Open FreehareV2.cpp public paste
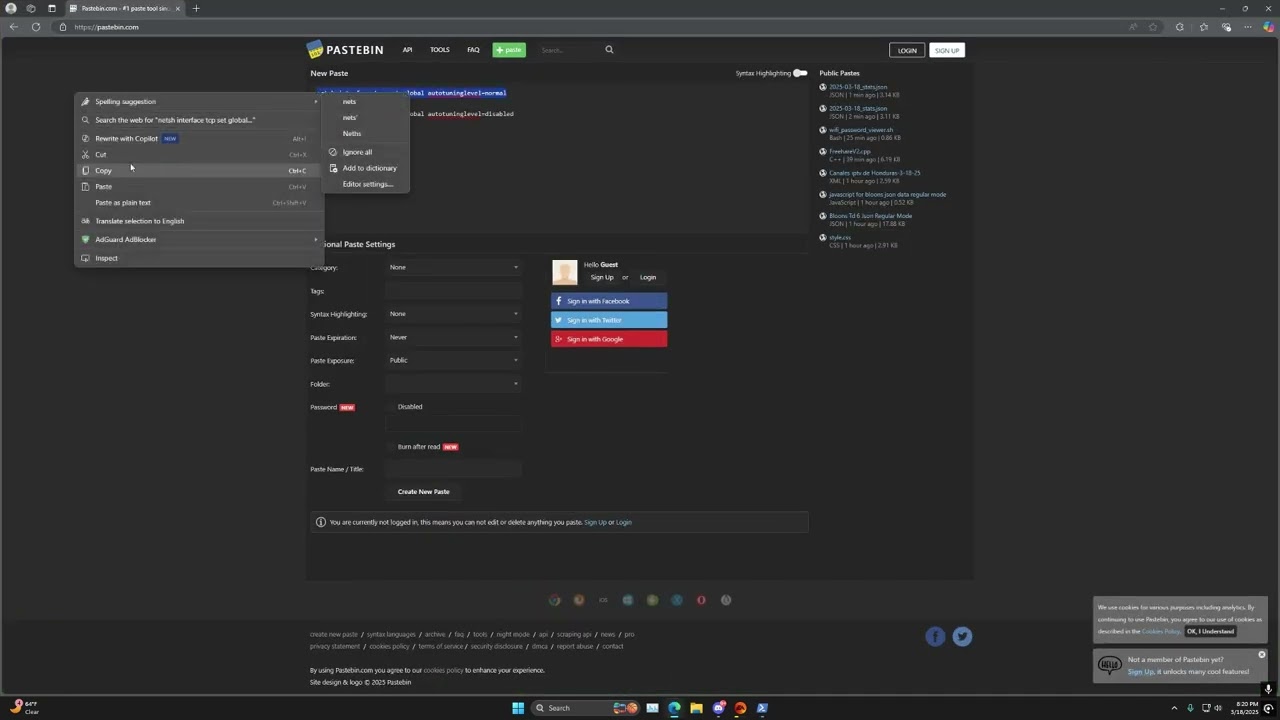This screenshot has height=720, width=1280. (850, 151)
